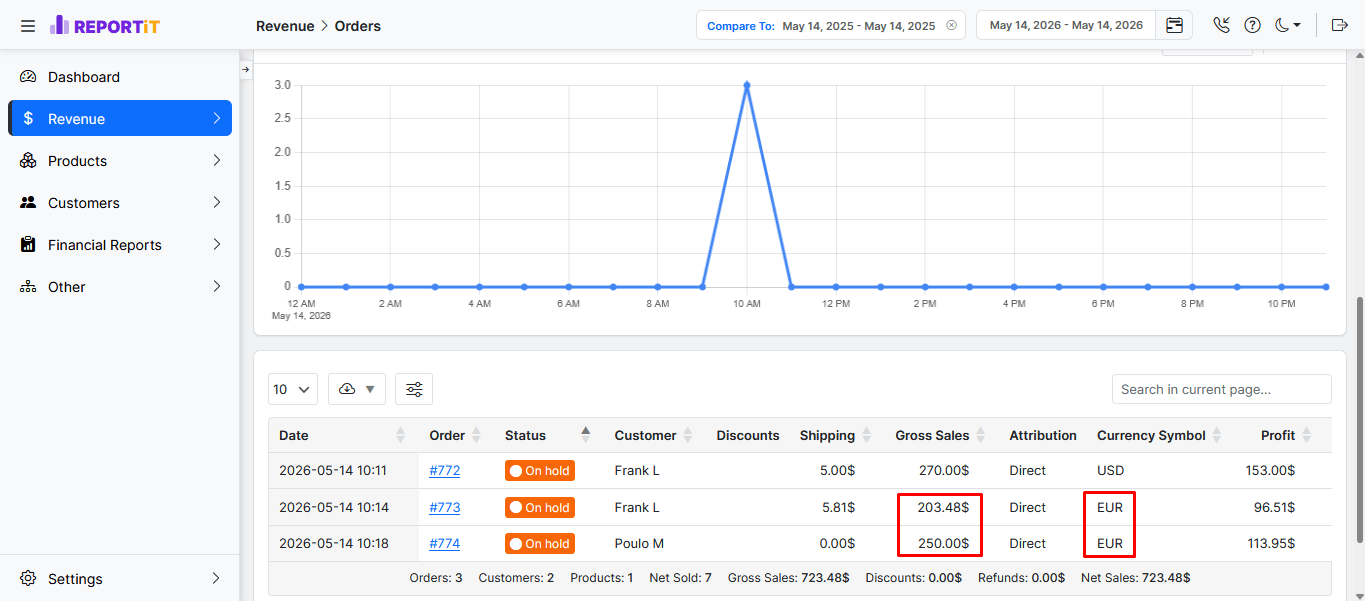Clear the Compare To date range
The height and width of the screenshot is (601, 1365).
pyautogui.click(x=951, y=25)
